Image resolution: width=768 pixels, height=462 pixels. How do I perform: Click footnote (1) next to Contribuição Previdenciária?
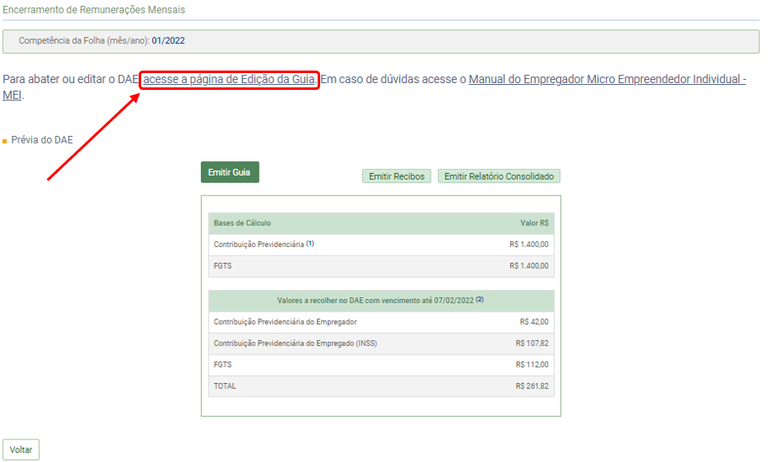pyautogui.click(x=310, y=243)
